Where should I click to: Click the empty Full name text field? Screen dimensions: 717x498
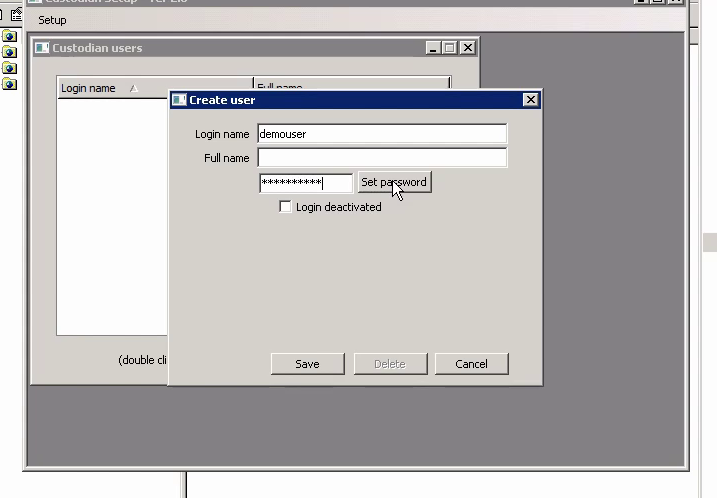pos(381,158)
